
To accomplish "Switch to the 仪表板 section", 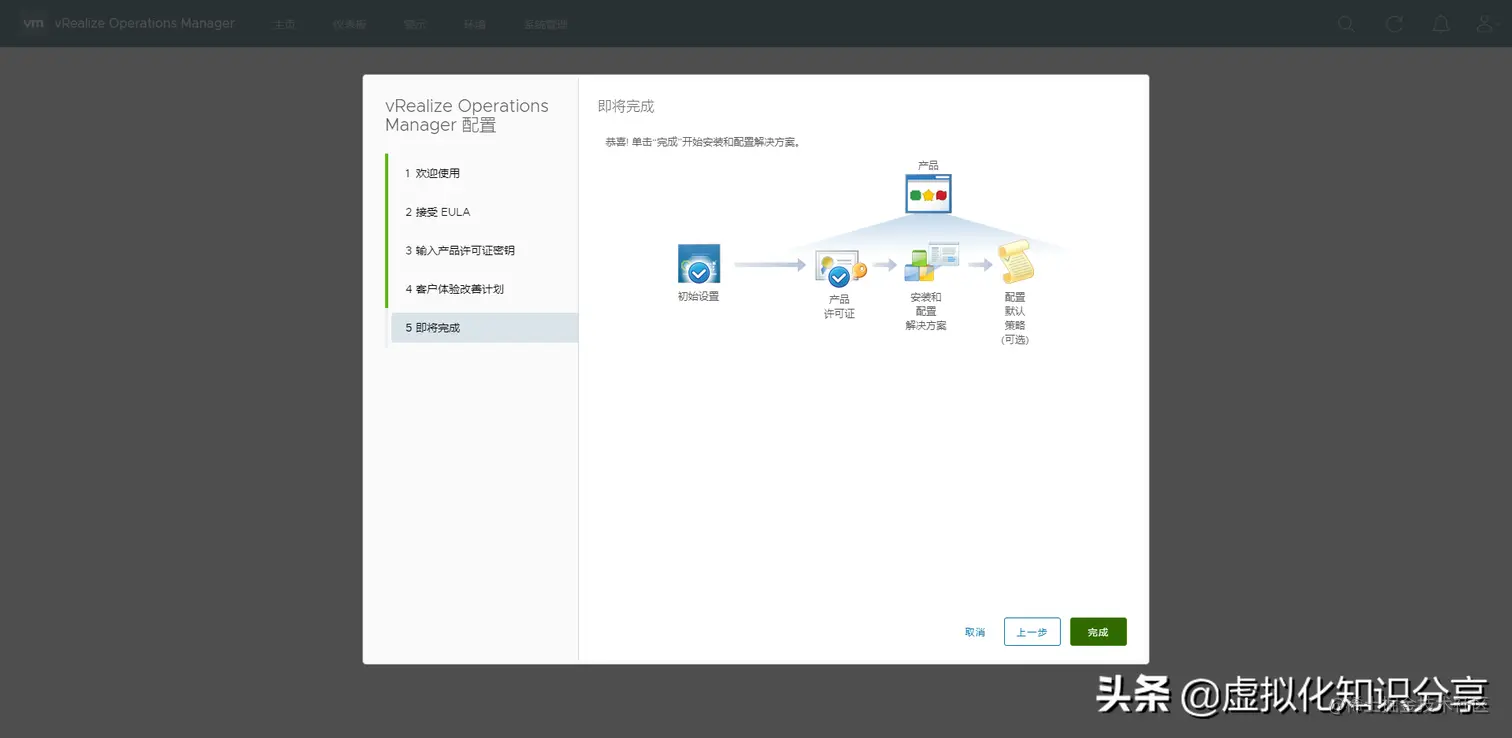I will tap(349, 23).
